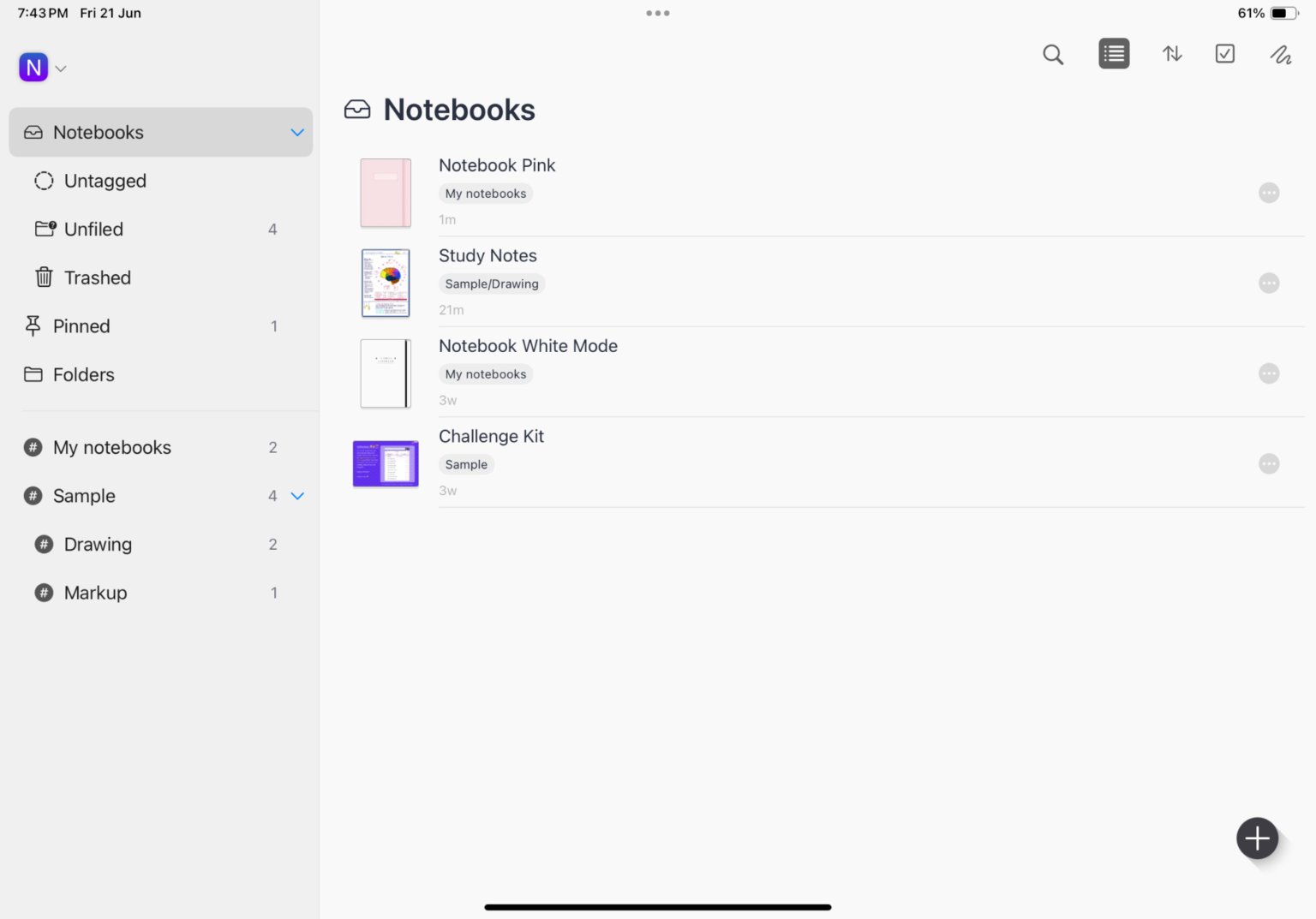The width and height of the screenshot is (1316, 919).
Task: Open the Study Notes thumbnail
Action: click(385, 283)
